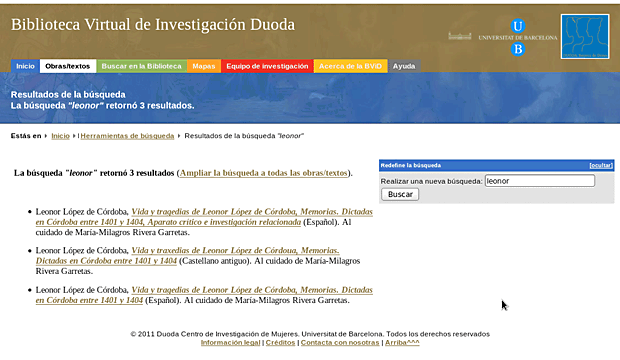Click the Resultados de la búsqueda heading

(68, 95)
